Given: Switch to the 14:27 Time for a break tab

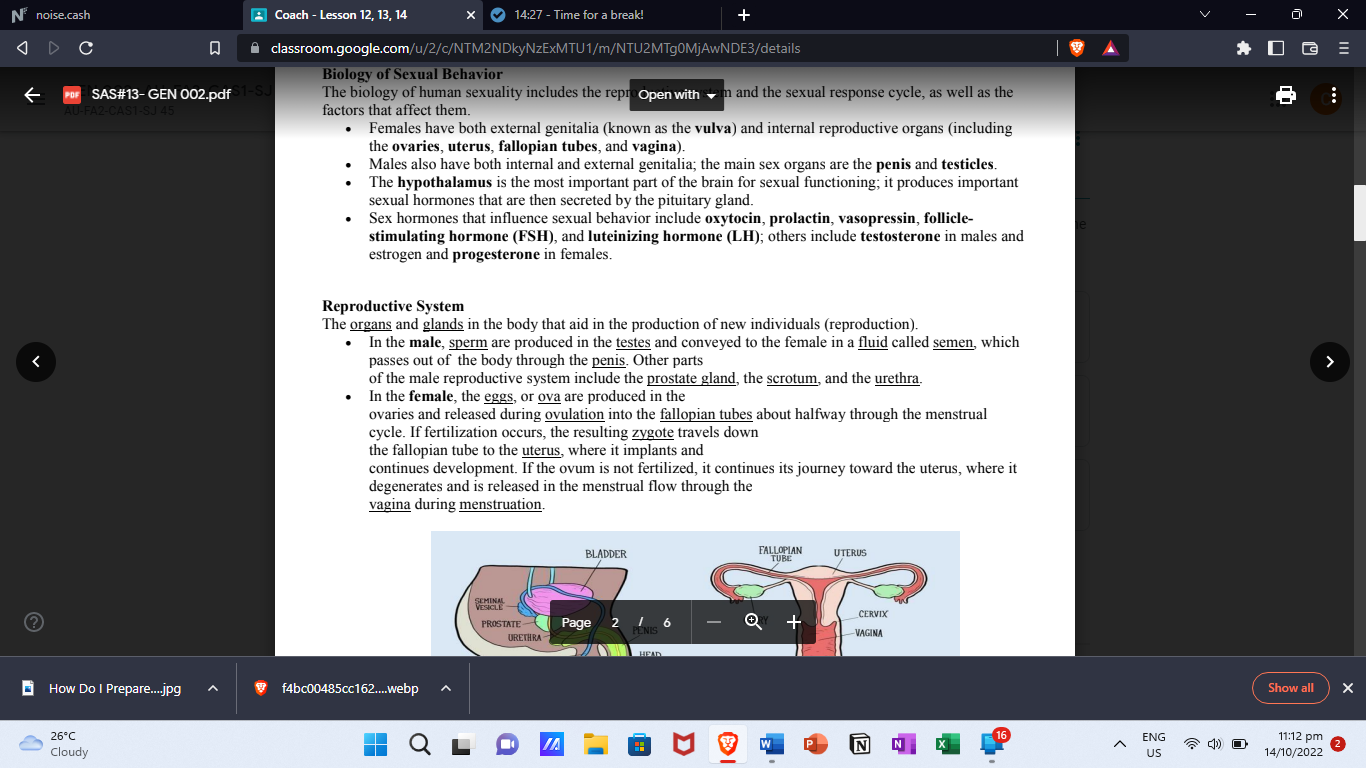Looking at the screenshot, I should (x=604, y=15).
